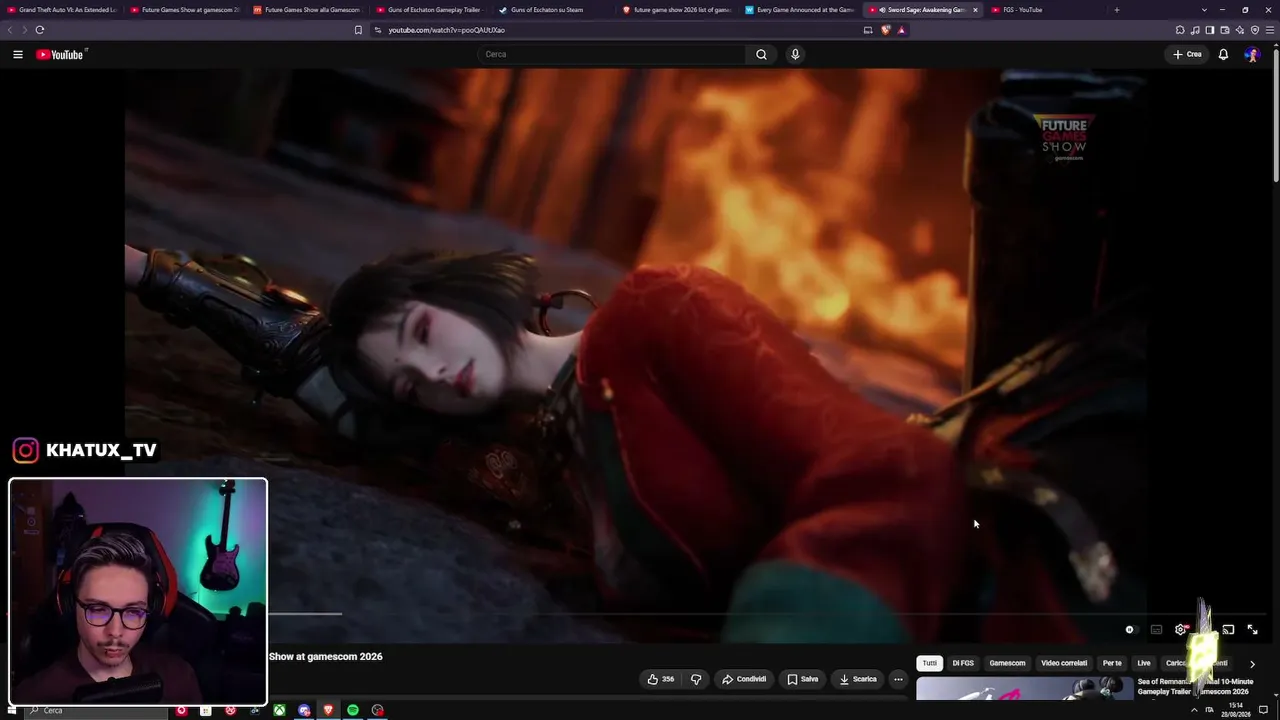The height and width of the screenshot is (720, 1280).
Task: Open the YouTube guide hamburger menu
Action: (x=18, y=54)
